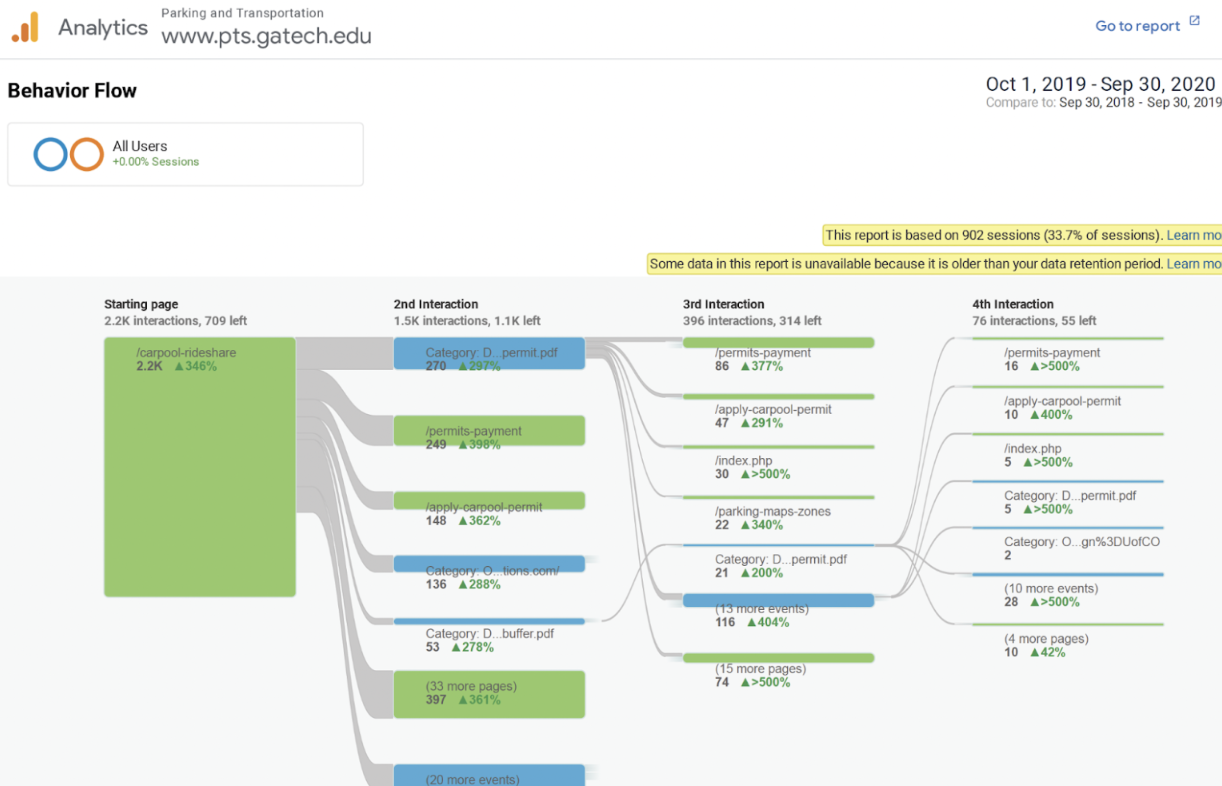Expand the (20 more events) node
This screenshot has height=786, width=1222.
489,775
